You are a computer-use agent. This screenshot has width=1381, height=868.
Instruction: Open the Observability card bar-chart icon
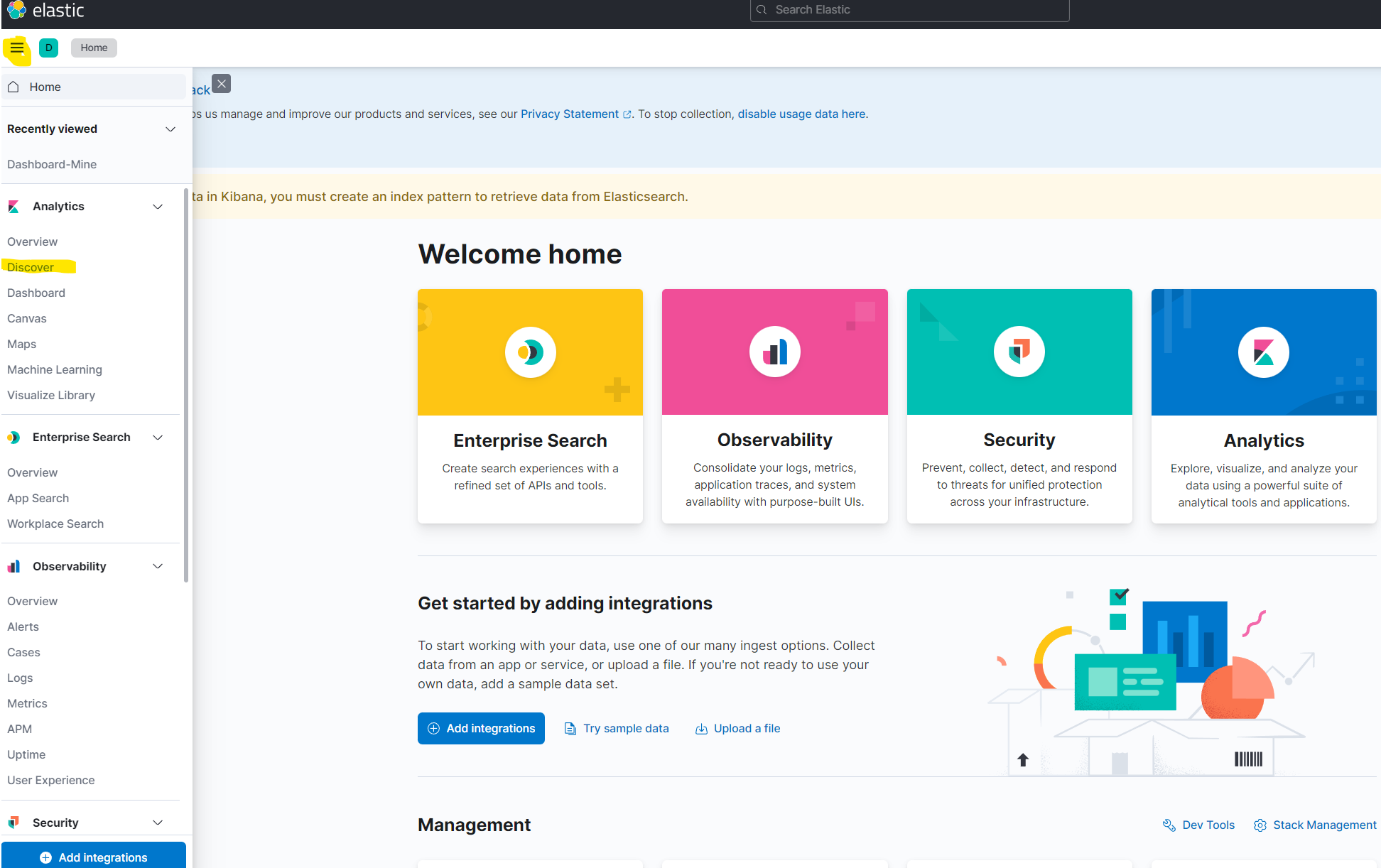pyautogui.click(x=774, y=352)
